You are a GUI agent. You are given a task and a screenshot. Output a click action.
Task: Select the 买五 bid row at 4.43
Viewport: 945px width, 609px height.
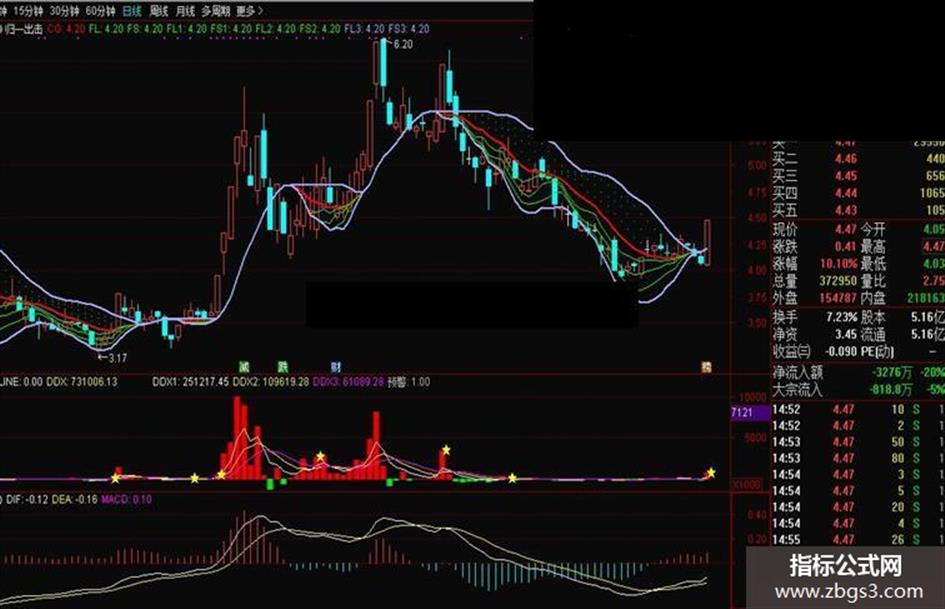tap(858, 210)
